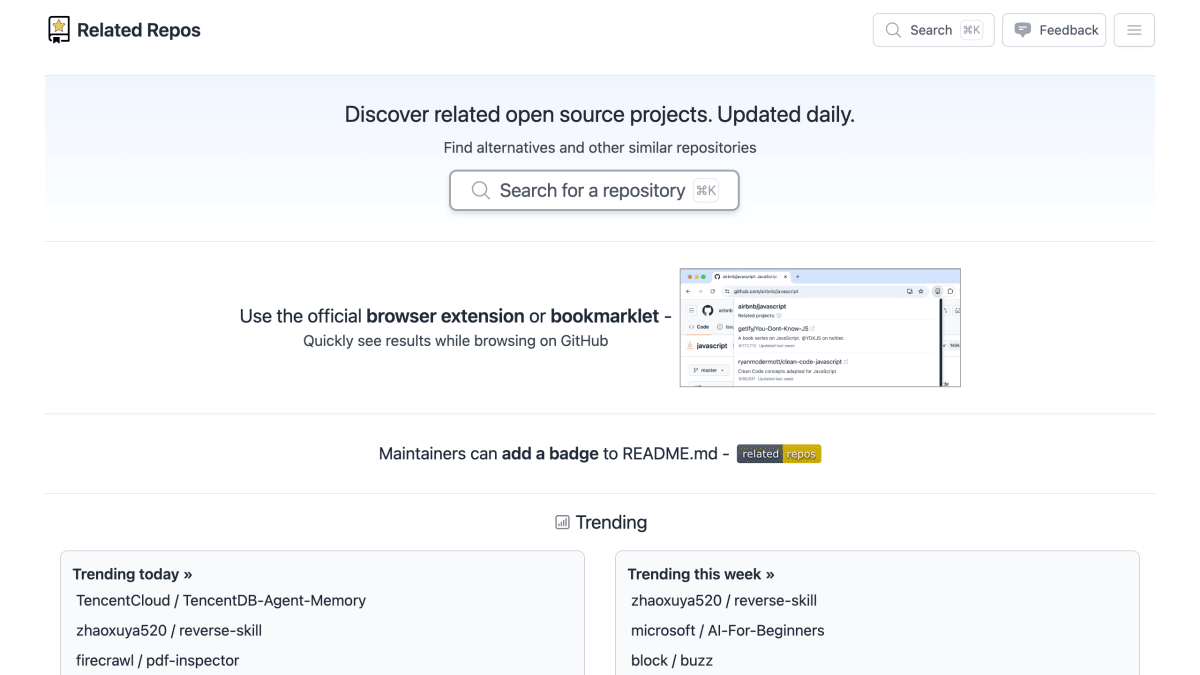
Task: Open block / buzz repo
Action: (x=672, y=661)
